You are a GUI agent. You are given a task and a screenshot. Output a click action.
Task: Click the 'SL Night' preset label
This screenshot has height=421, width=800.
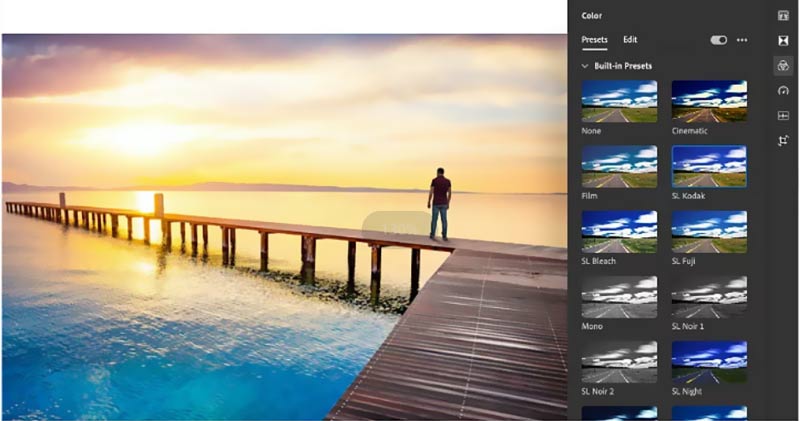click(x=687, y=392)
